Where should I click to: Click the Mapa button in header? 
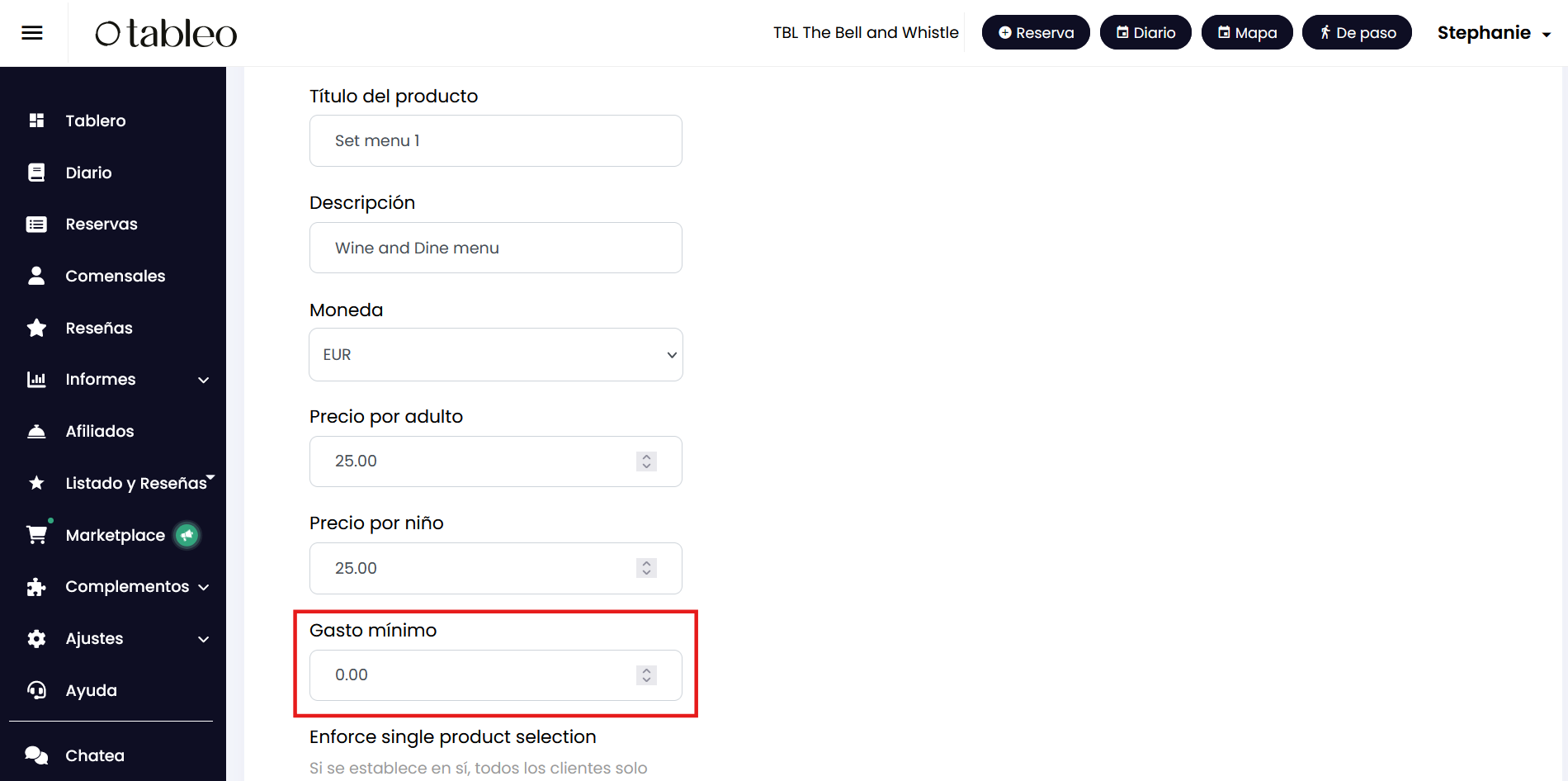(1247, 33)
